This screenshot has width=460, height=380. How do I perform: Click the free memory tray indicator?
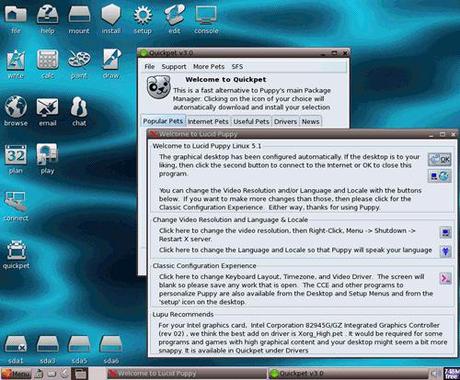click(x=451, y=373)
